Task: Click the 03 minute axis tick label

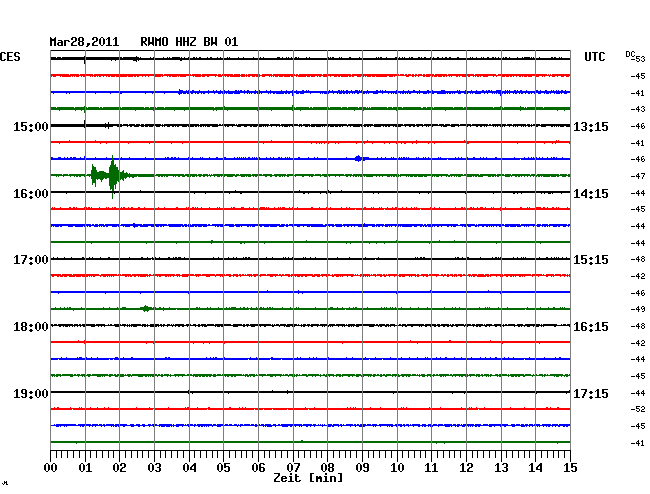Action: pos(154,467)
